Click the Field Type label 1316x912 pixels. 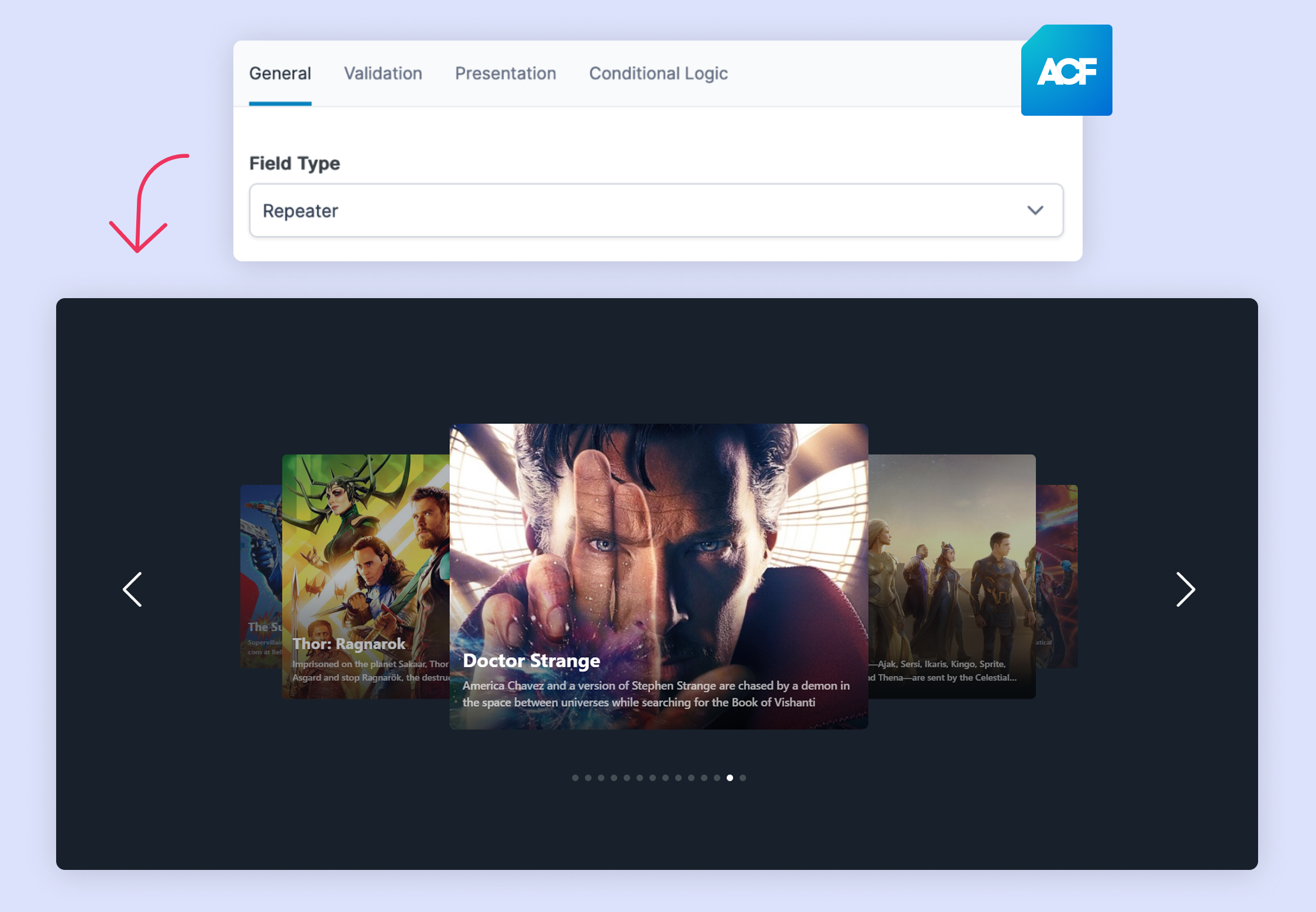(x=294, y=164)
